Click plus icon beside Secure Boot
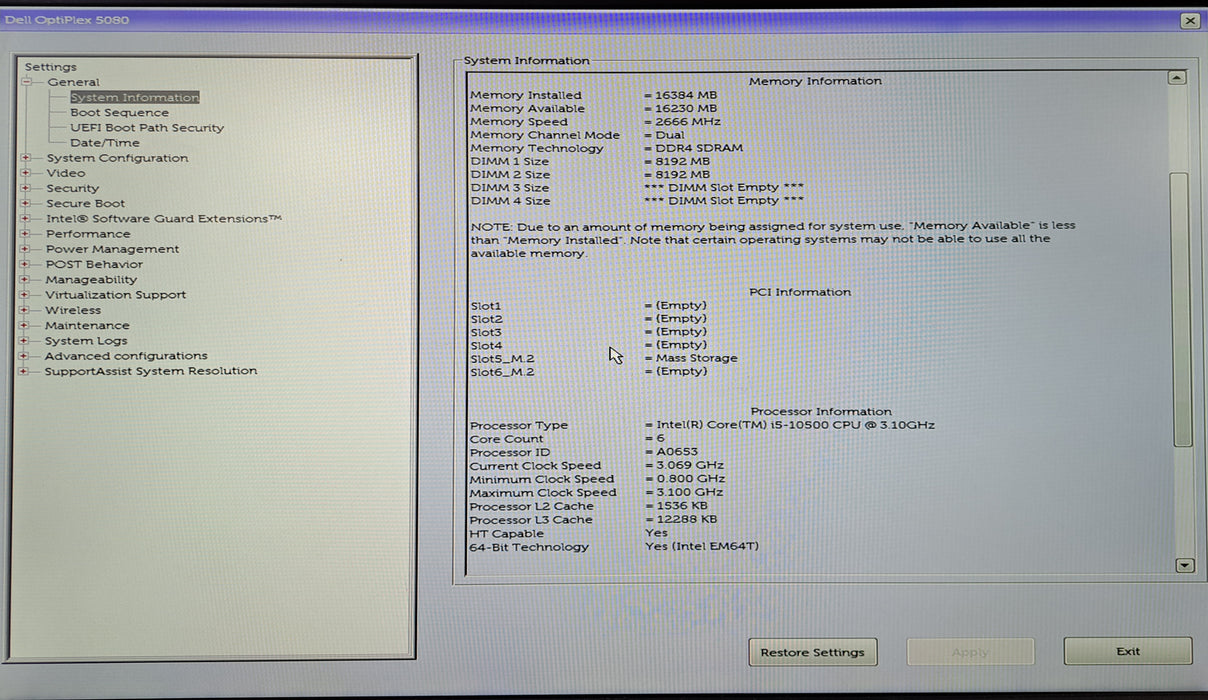The height and width of the screenshot is (700, 1208). pyautogui.click(x=25, y=203)
